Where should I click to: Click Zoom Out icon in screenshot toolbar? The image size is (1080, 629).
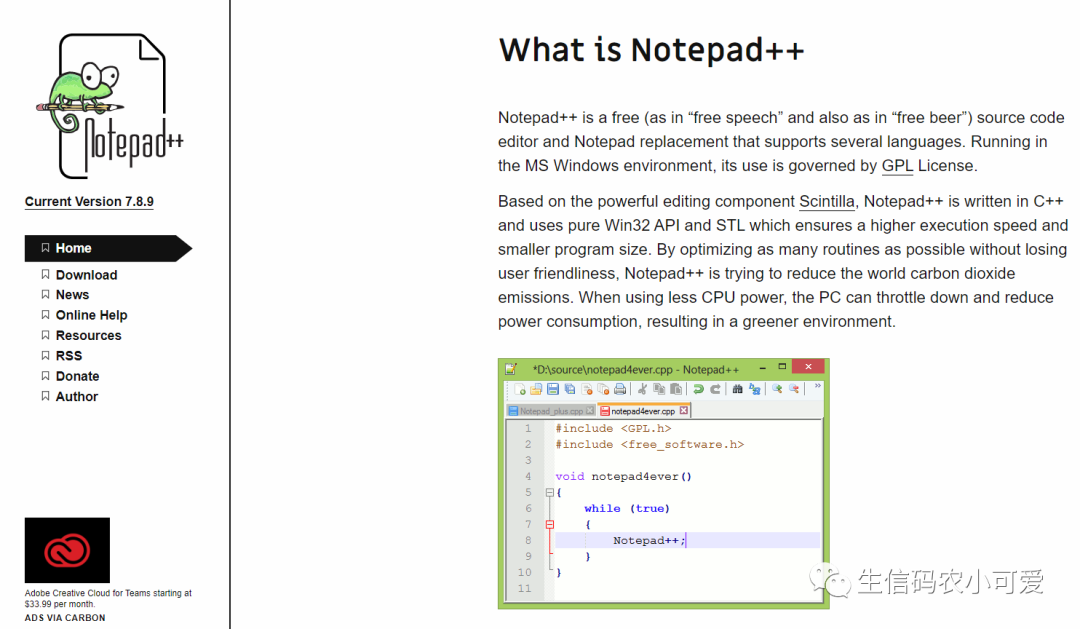click(x=794, y=389)
